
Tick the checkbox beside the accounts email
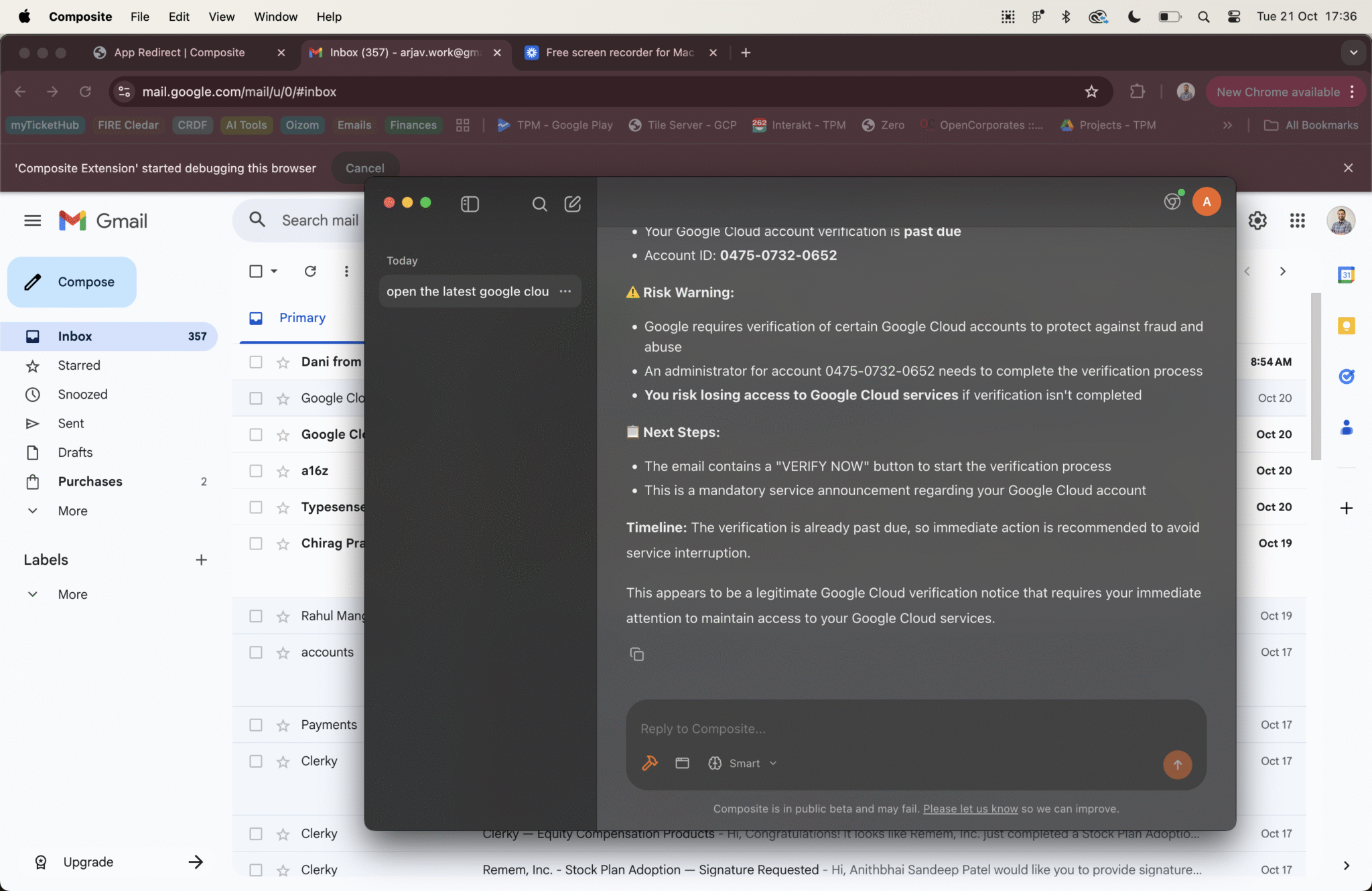pyautogui.click(x=256, y=653)
